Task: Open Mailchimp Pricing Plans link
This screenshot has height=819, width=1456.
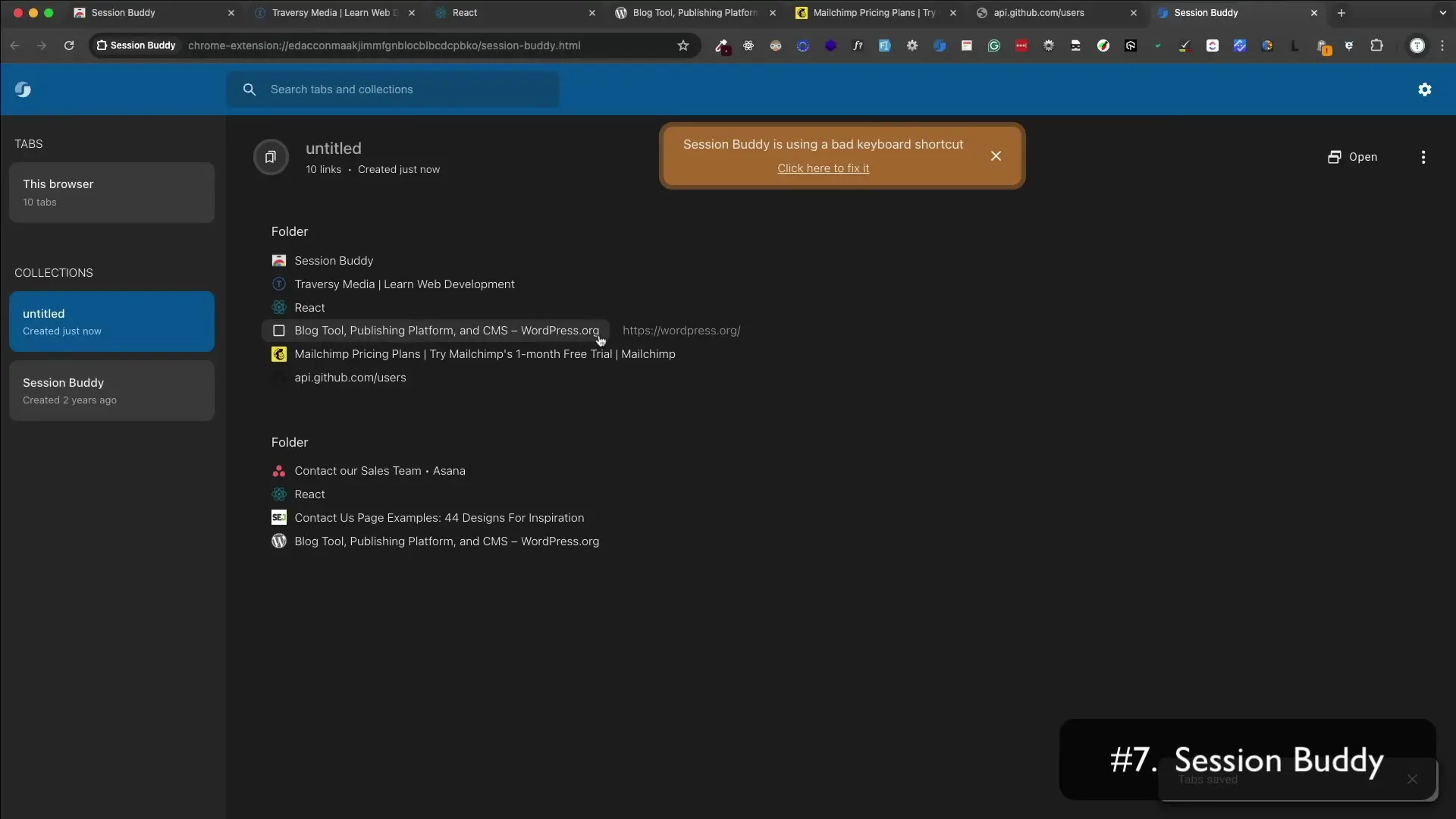Action: point(485,354)
